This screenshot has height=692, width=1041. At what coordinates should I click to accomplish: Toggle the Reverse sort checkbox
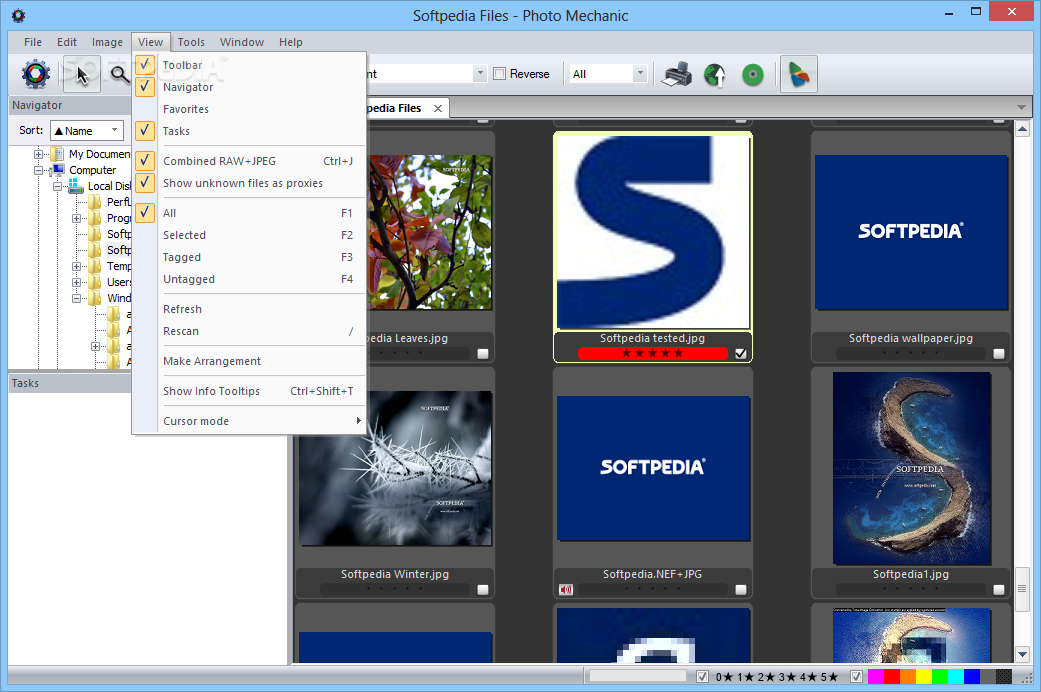pos(499,74)
